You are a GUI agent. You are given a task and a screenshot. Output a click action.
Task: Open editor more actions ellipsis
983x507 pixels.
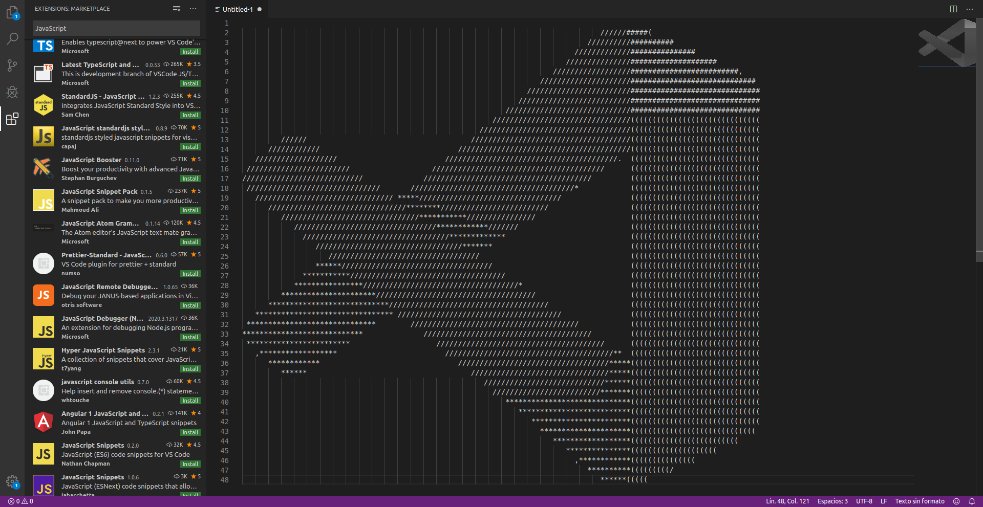(969, 9)
